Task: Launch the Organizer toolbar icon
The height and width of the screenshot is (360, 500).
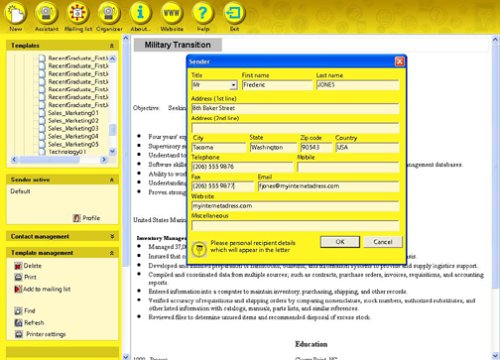Action: [x=109, y=13]
